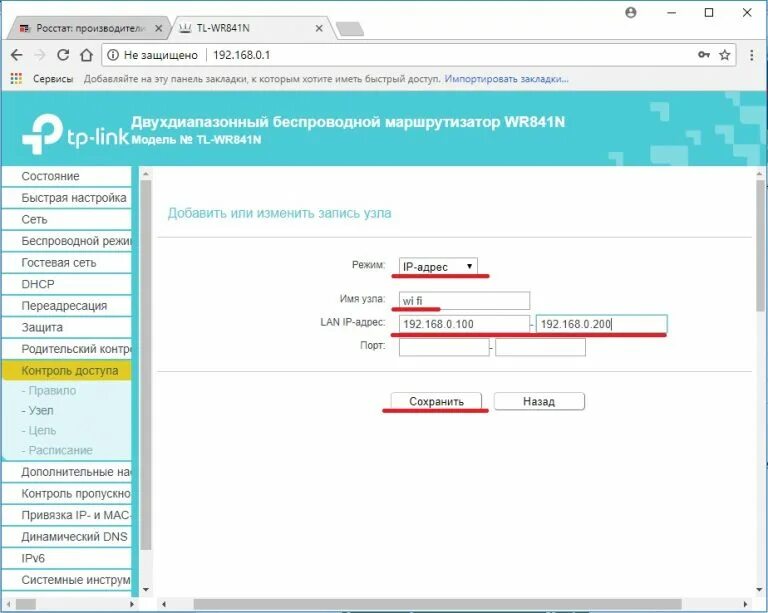Click sidebar horizontal scrollbar right arrow
Screen dimensions: 768x613
[x=131, y=604]
